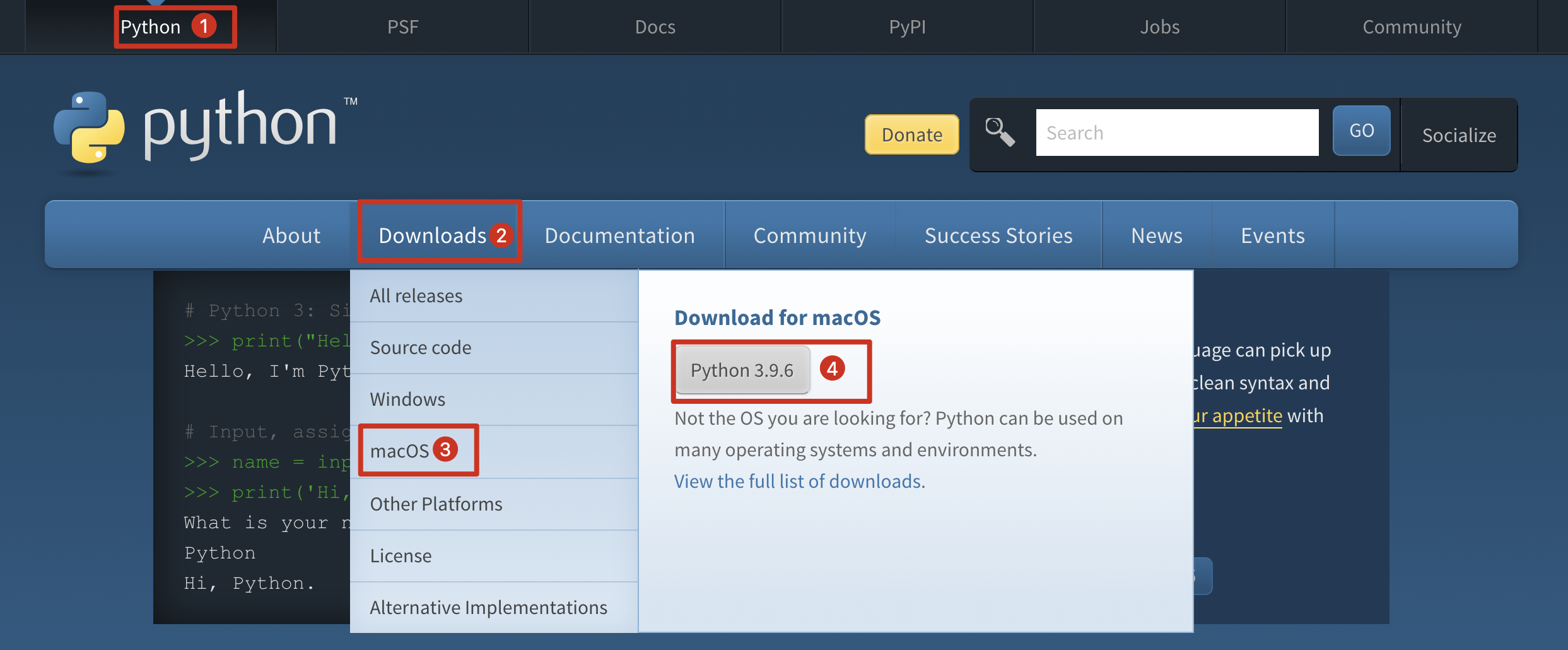Open Source code downloads entry

421,348
